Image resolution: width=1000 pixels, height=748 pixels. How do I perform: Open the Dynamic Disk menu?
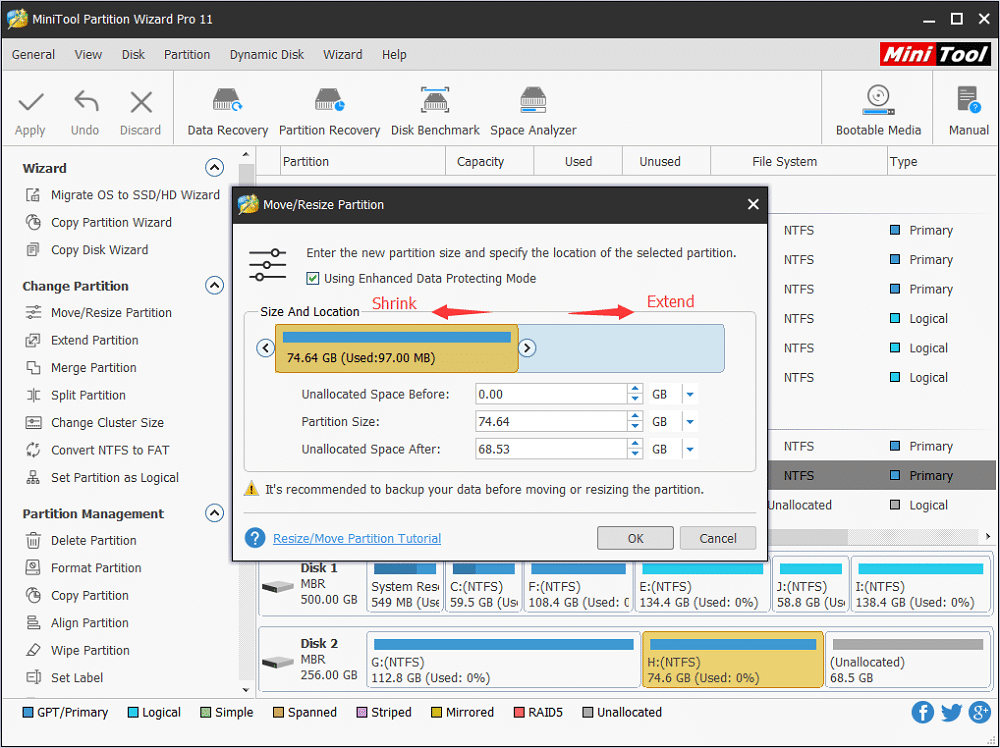[x=267, y=55]
